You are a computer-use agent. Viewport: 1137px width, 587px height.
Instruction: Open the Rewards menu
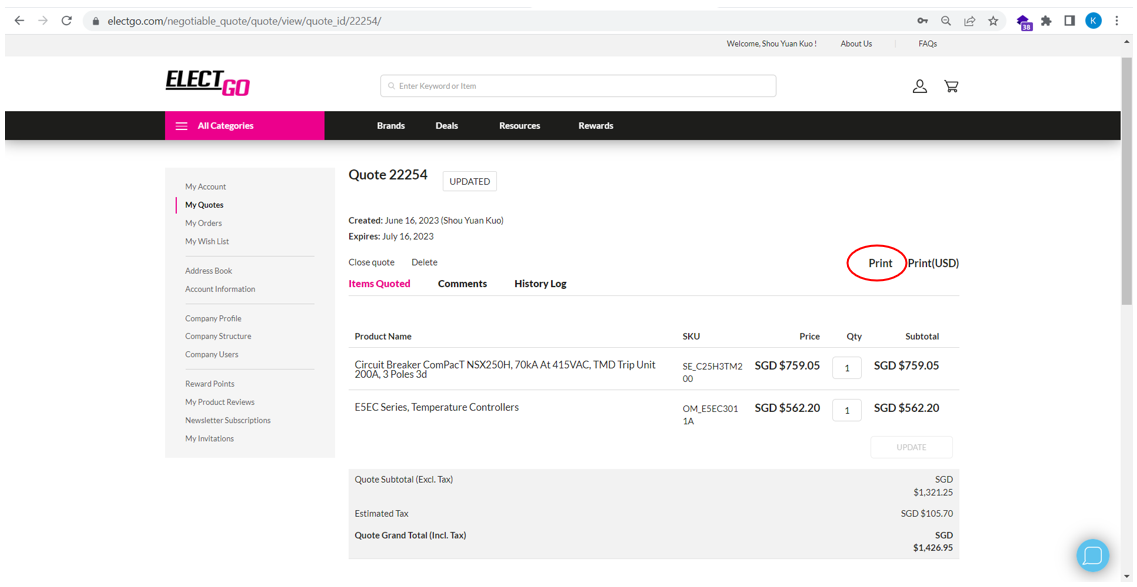click(596, 125)
